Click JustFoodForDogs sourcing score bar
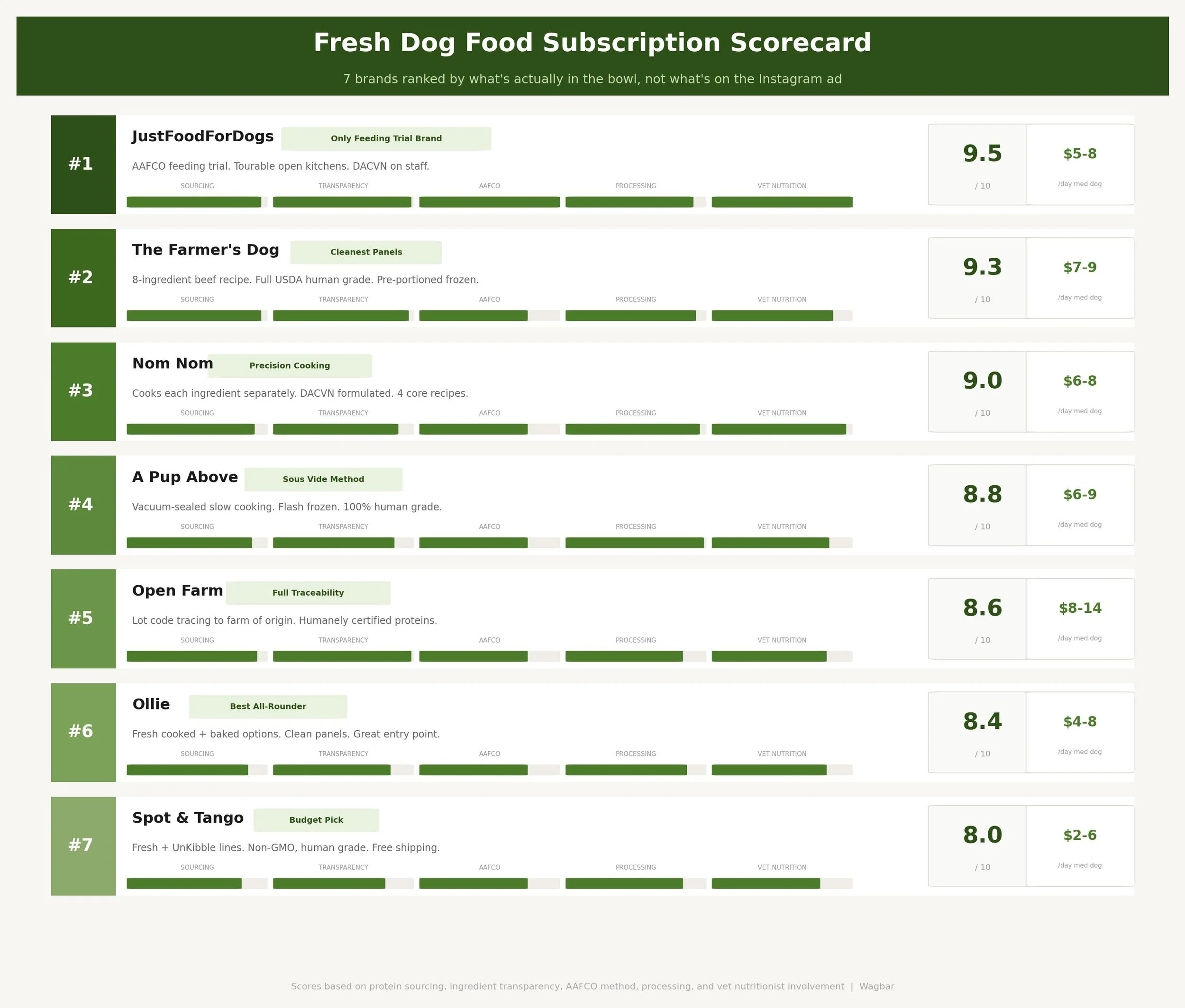Viewport: 1185px width, 1008px height. (197, 202)
